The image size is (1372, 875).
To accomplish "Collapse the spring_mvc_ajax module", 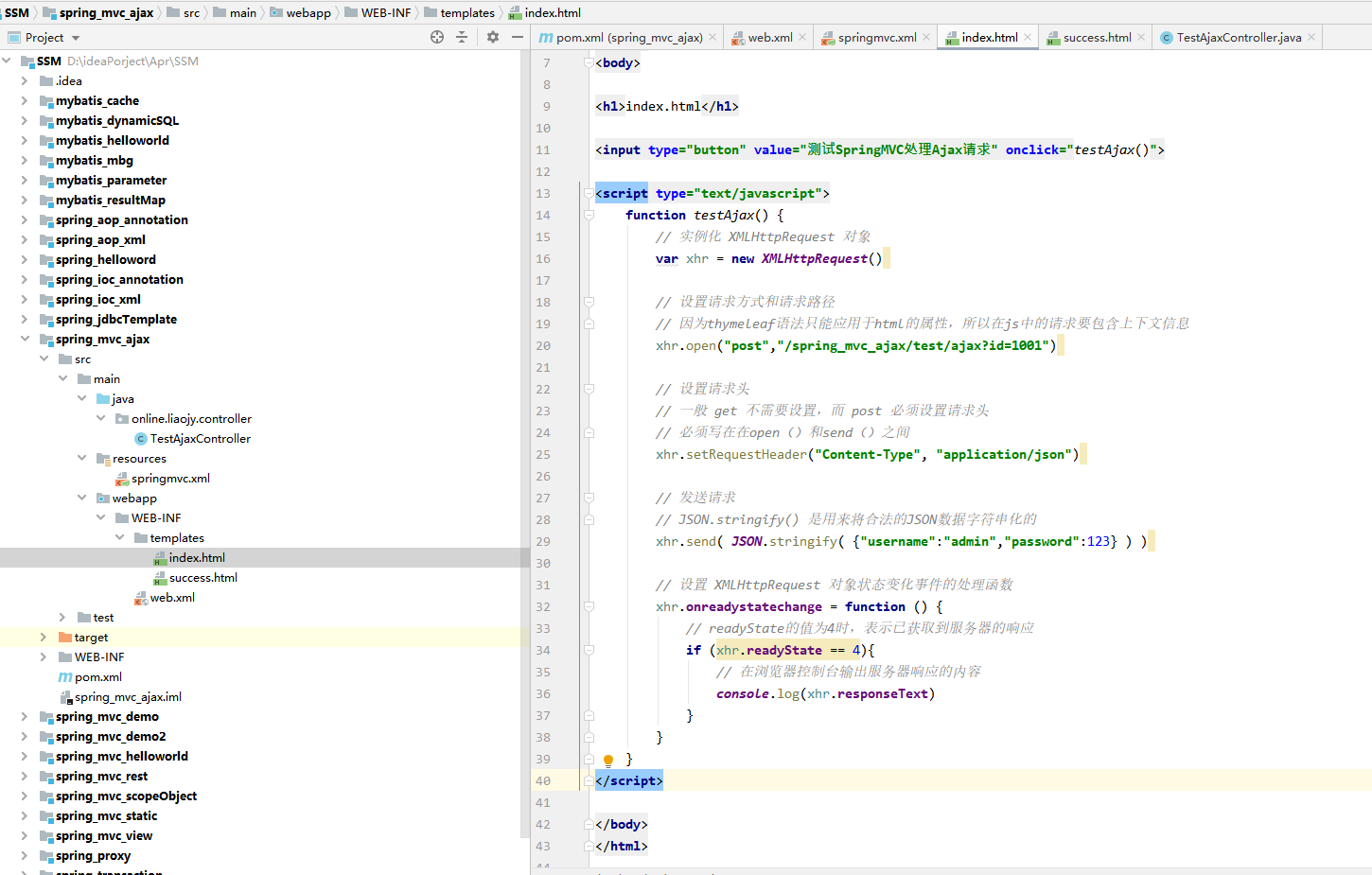I will pos(25,339).
